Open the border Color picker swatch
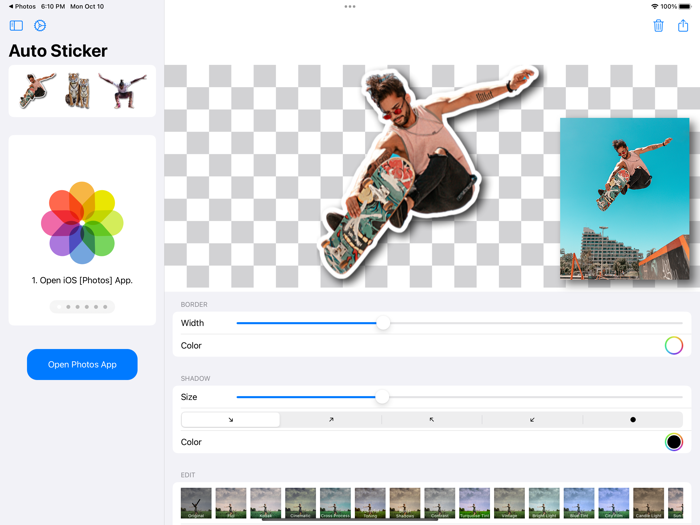 (674, 346)
